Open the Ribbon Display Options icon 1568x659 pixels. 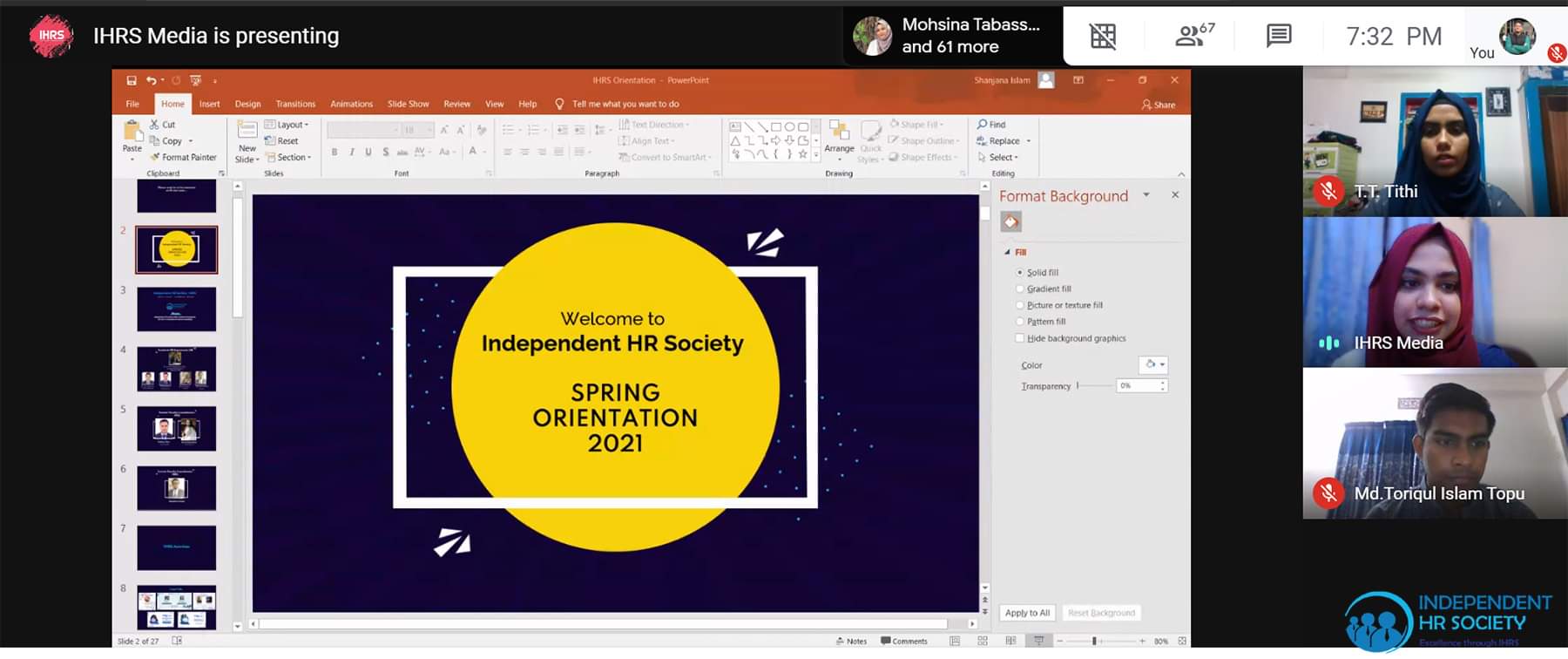(1078, 80)
